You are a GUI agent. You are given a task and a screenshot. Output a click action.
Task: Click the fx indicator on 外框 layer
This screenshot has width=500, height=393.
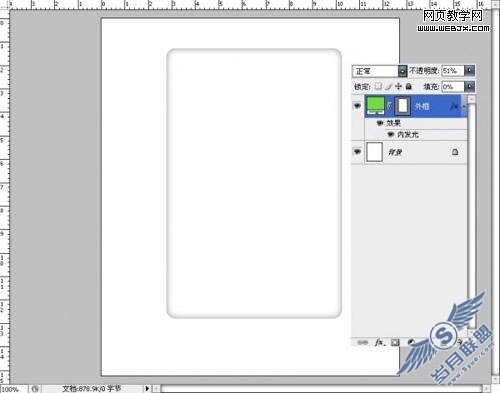(453, 106)
